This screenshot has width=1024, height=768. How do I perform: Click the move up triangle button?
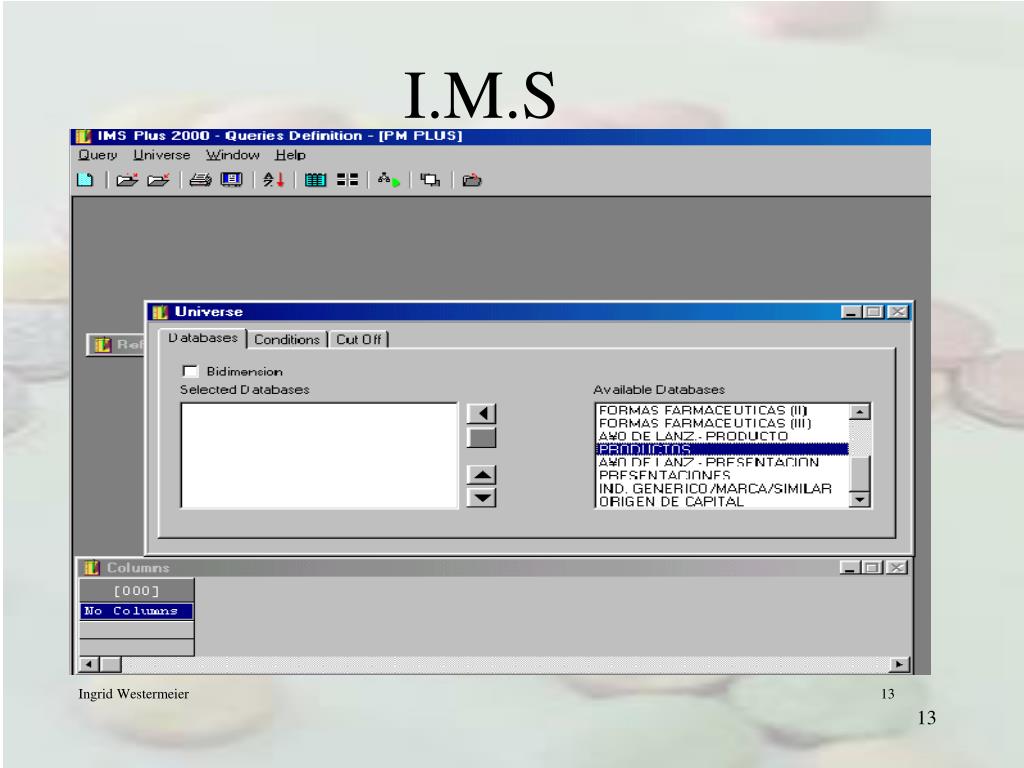(482, 475)
